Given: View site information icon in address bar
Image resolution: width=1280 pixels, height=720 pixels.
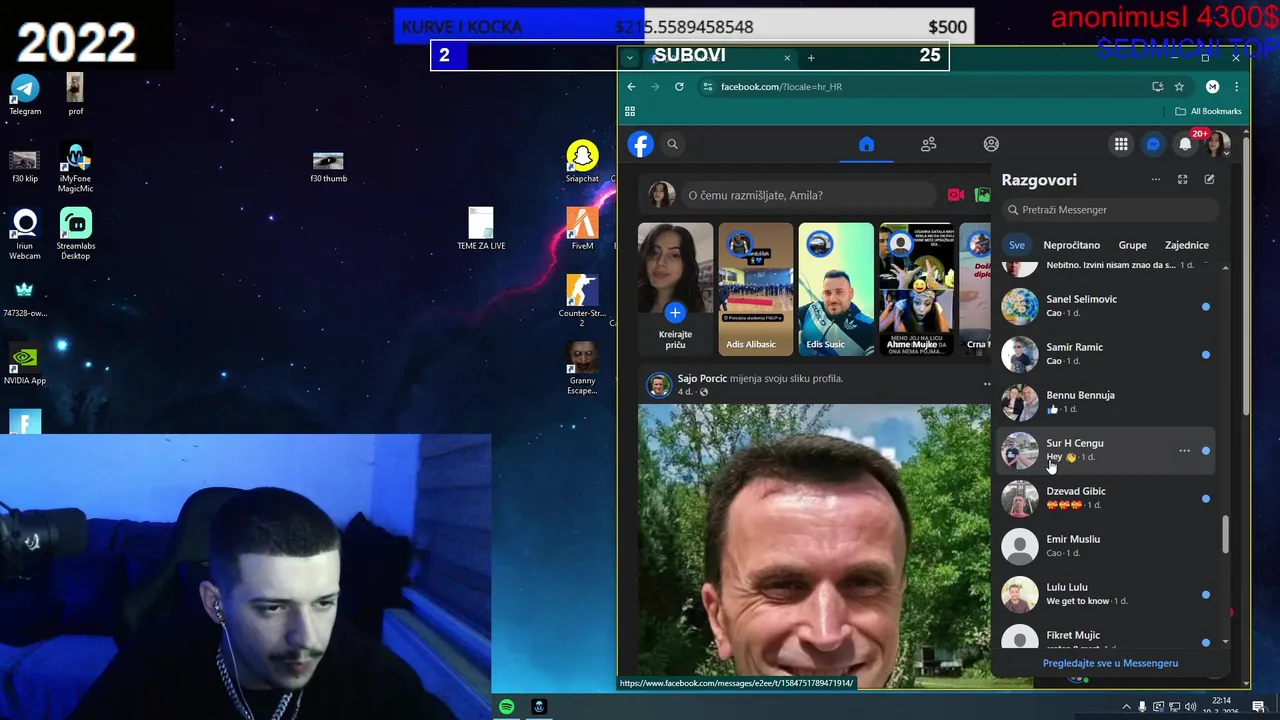Looking at the screenshot, I should [x=707, y=87].
